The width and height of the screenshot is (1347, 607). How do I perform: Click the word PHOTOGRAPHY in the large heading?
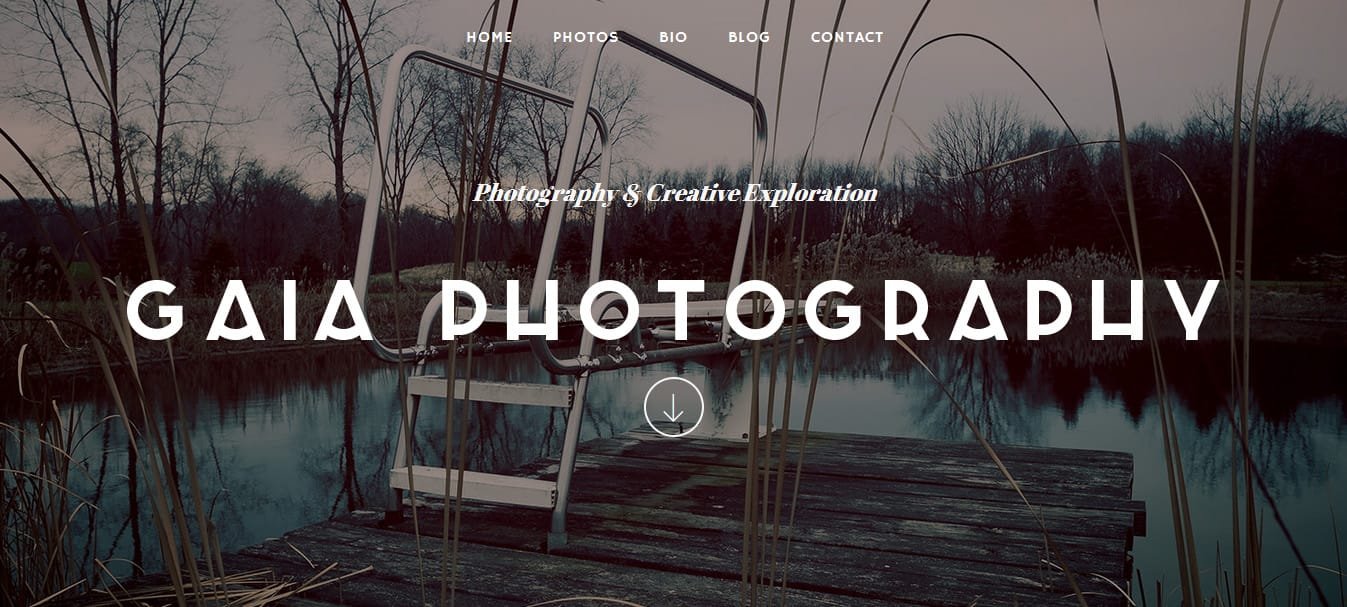coord(830,309)
